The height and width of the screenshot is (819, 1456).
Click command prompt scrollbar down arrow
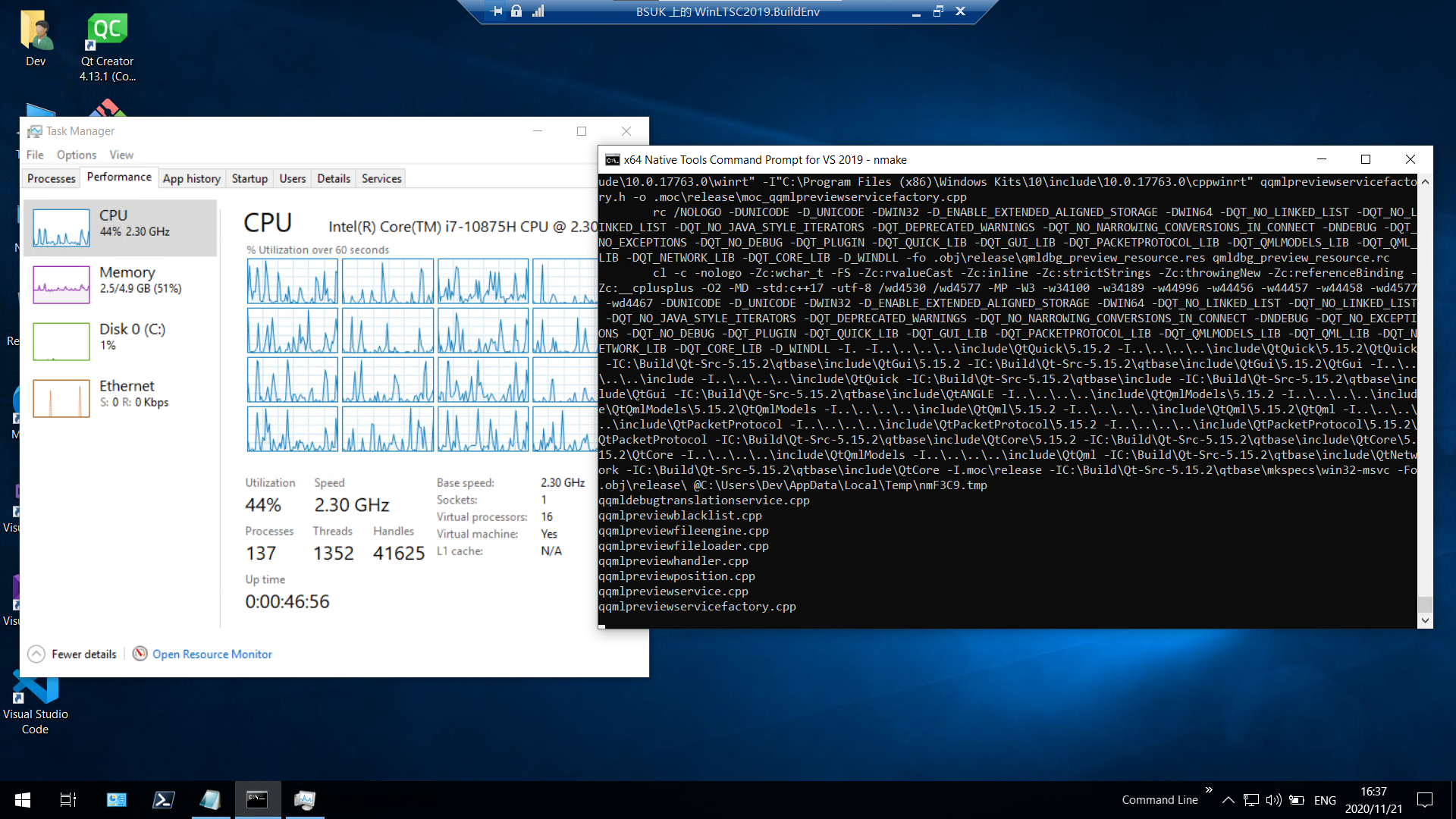[1425, 620]
